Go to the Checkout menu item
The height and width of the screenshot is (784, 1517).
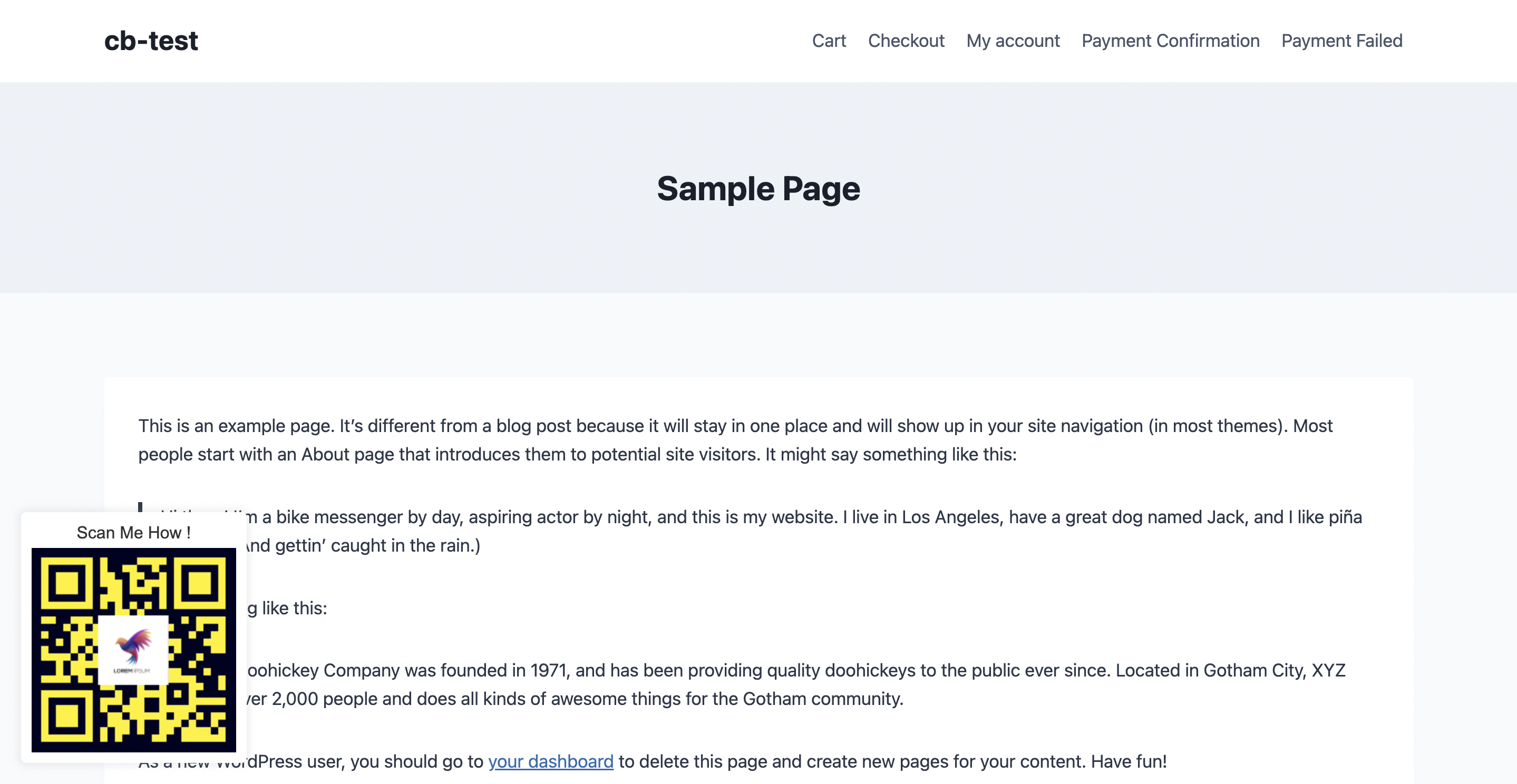coord(906,41)
